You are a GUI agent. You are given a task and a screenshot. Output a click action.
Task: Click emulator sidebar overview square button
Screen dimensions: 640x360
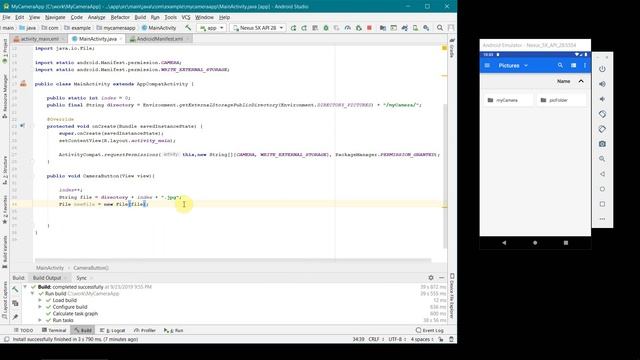point(602,204)
